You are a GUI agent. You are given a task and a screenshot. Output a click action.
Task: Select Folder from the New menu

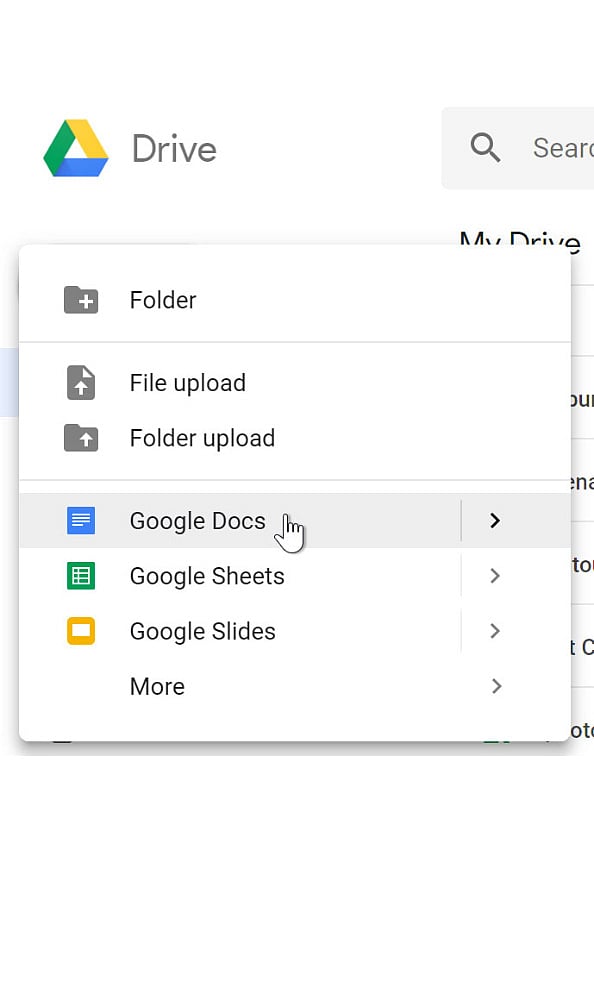[x=163, y=299]
